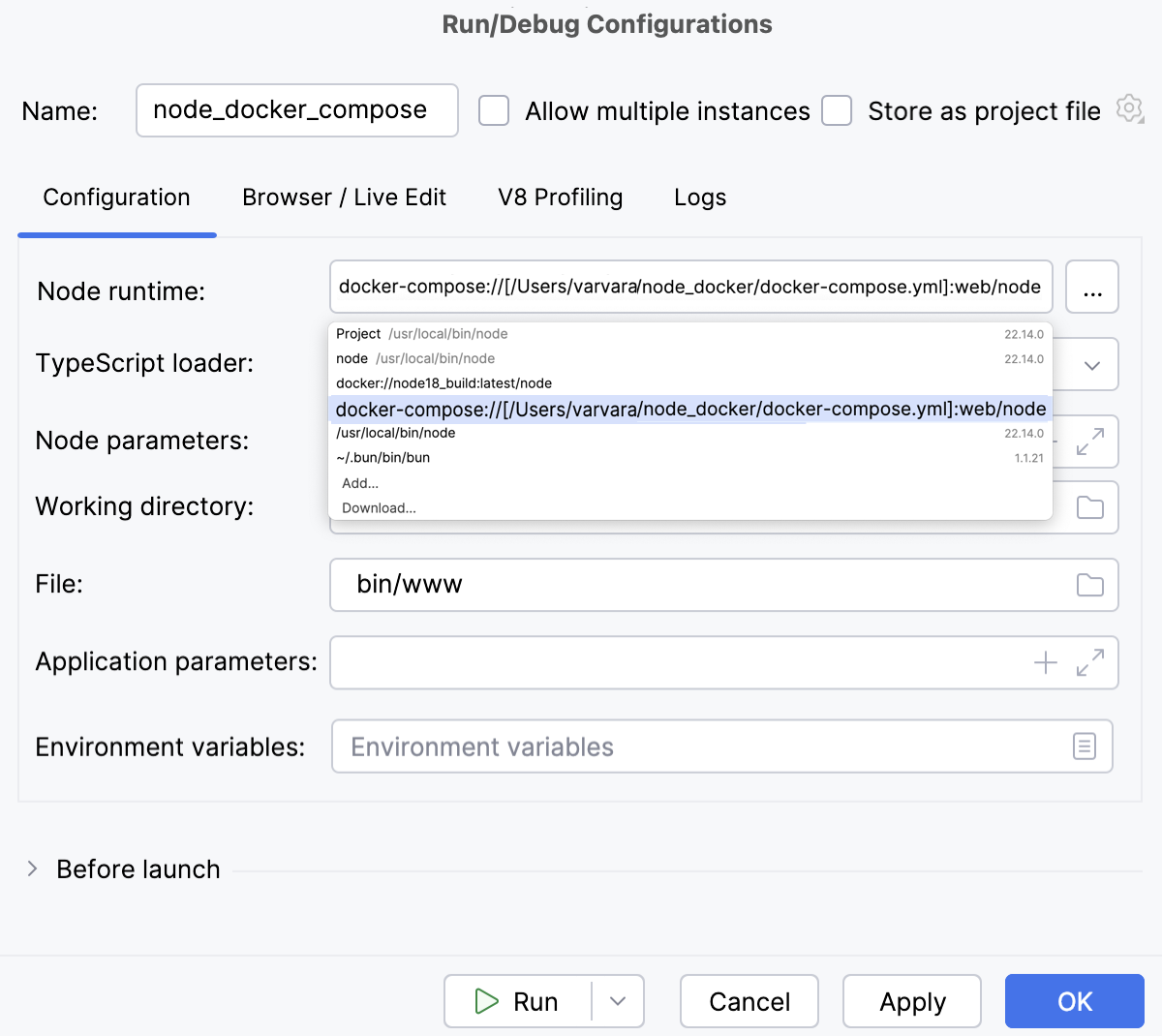
Task: Expand Application parameters into larger editor
Action: 1091,663
